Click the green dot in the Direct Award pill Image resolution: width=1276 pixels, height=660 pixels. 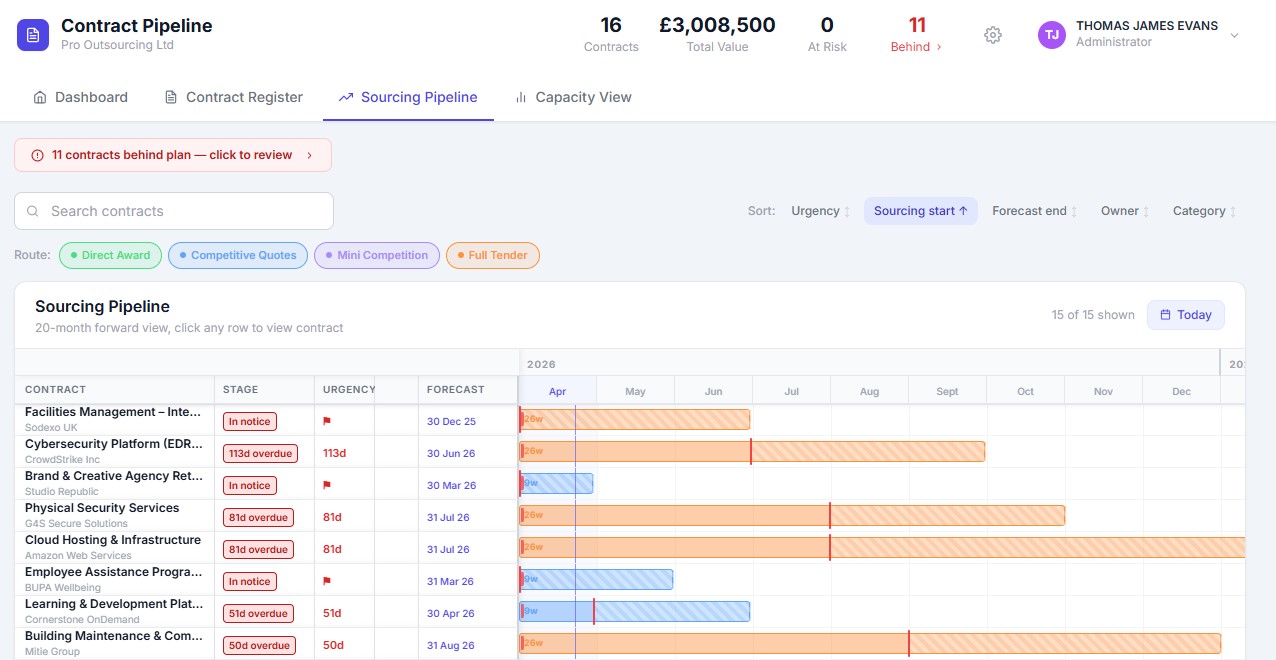[x=74, y=255]
